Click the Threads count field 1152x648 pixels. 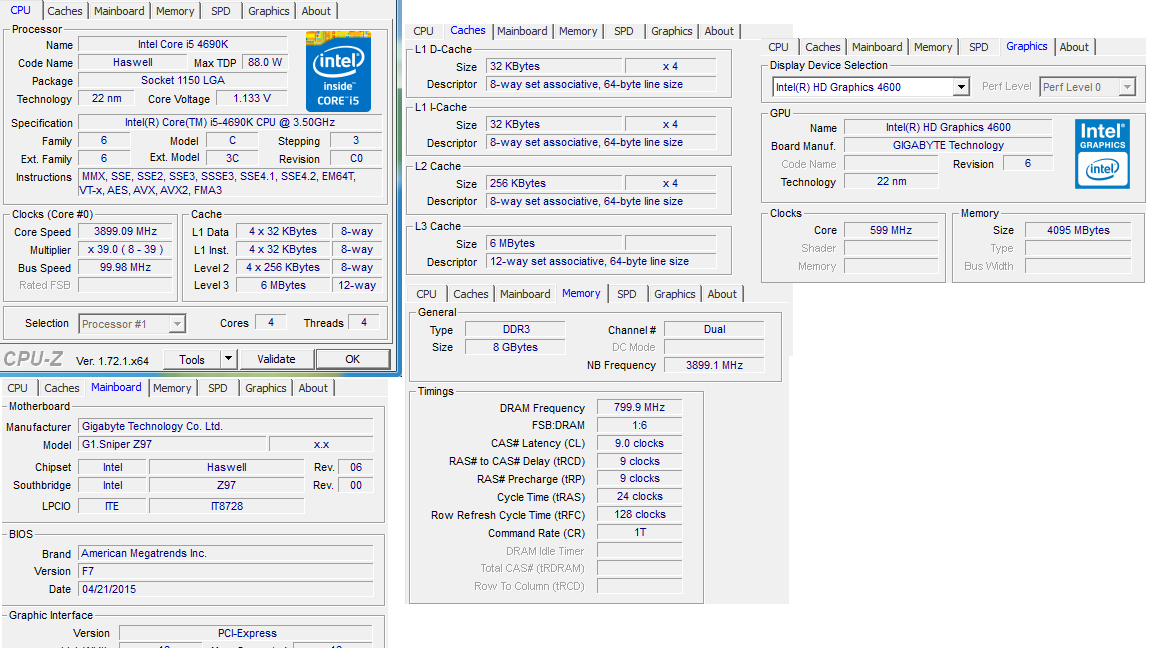point(364,322)
